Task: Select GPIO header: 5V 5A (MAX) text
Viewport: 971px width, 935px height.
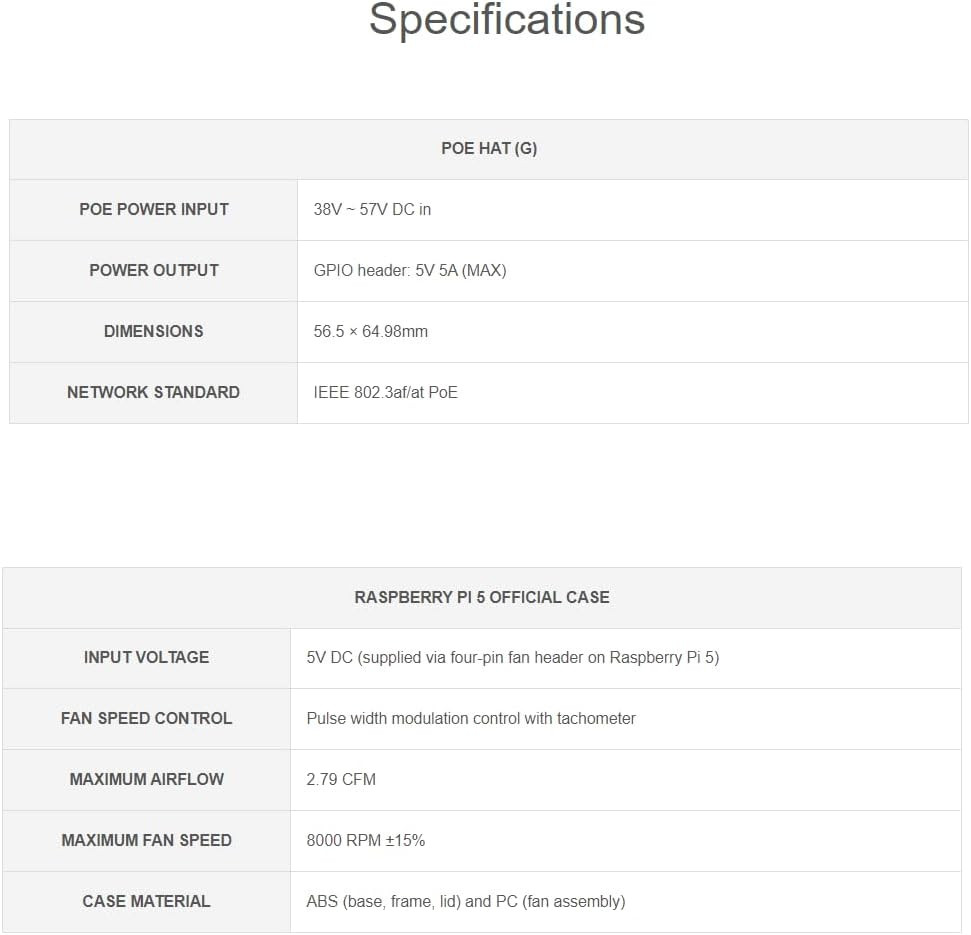Action: 410,271
